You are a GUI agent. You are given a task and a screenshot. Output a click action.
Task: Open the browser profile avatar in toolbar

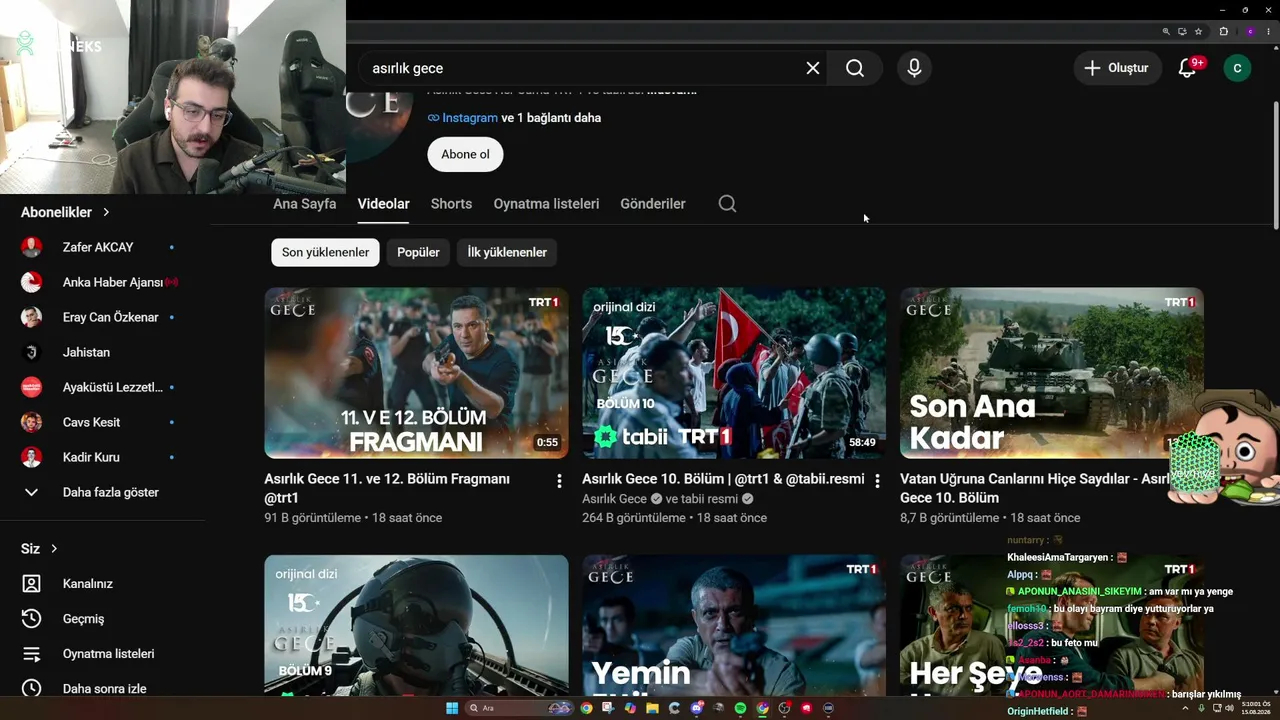point(1250,32)
